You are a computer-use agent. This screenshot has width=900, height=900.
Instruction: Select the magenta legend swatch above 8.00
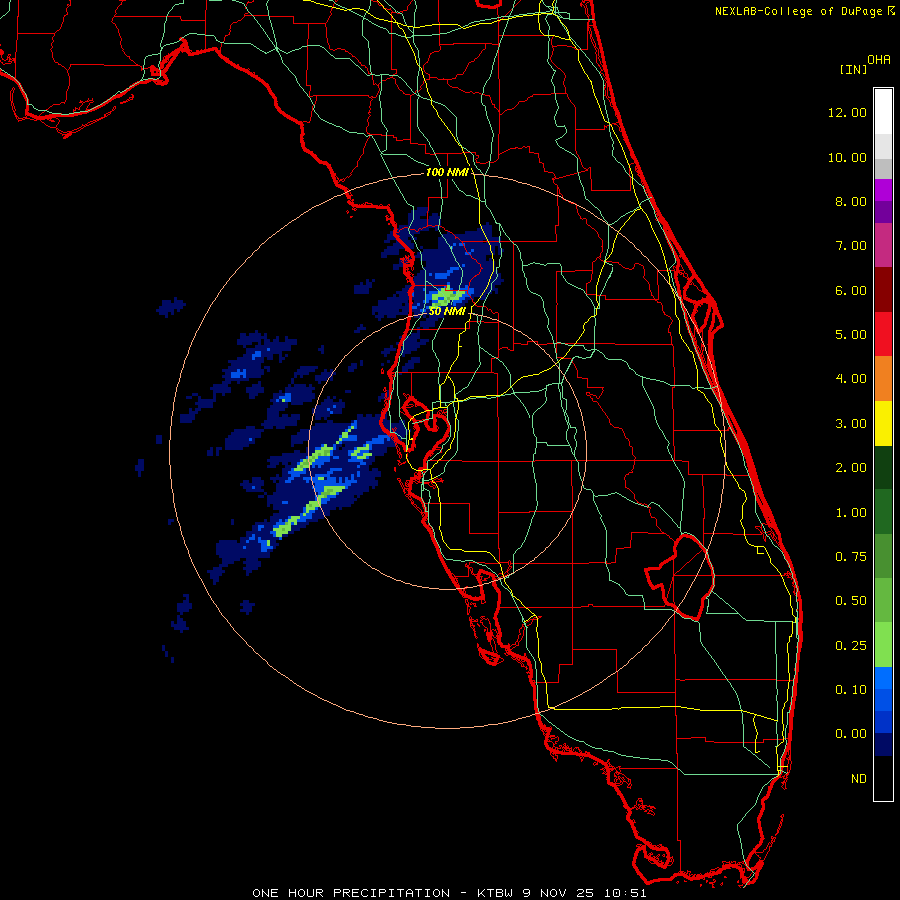click(x=883, y=190)
